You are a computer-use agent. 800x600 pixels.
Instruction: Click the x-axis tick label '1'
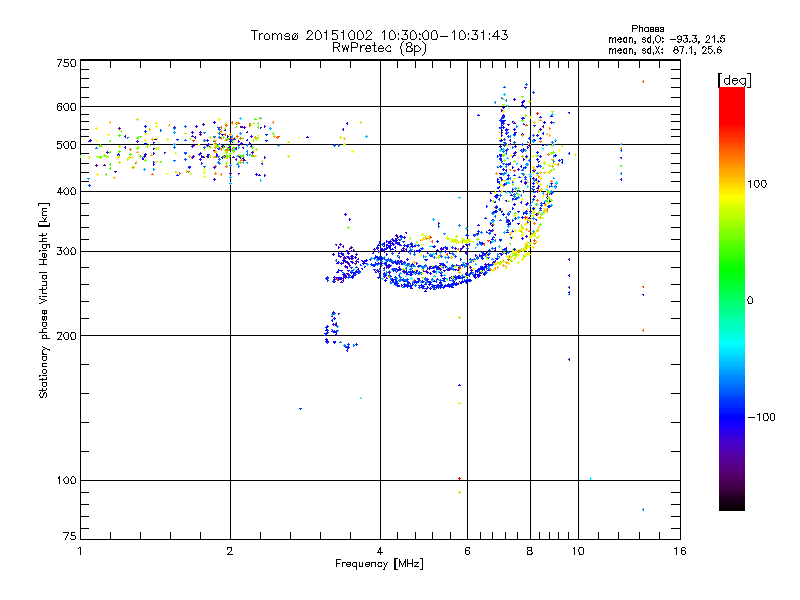click(80, 551)
